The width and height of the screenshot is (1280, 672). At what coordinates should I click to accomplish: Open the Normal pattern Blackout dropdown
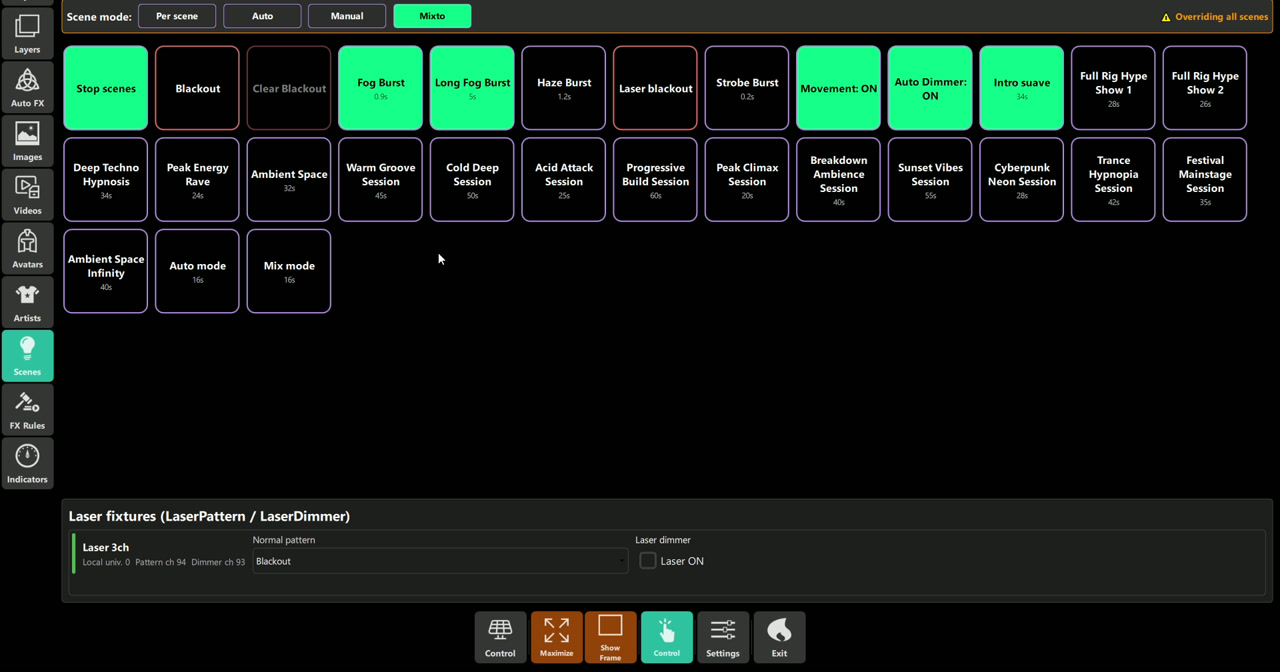(x=440, y=561)
